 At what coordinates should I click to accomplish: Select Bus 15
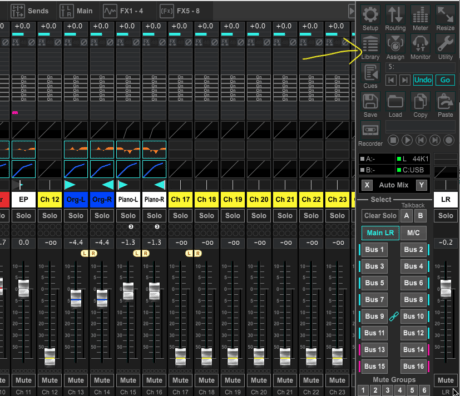374,366
